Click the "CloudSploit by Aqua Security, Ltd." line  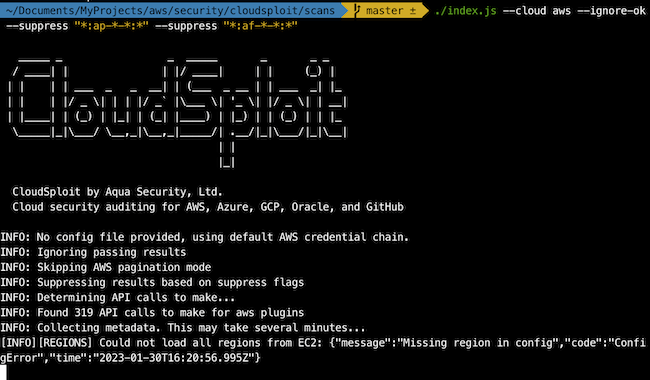click(x=117, y=192)
